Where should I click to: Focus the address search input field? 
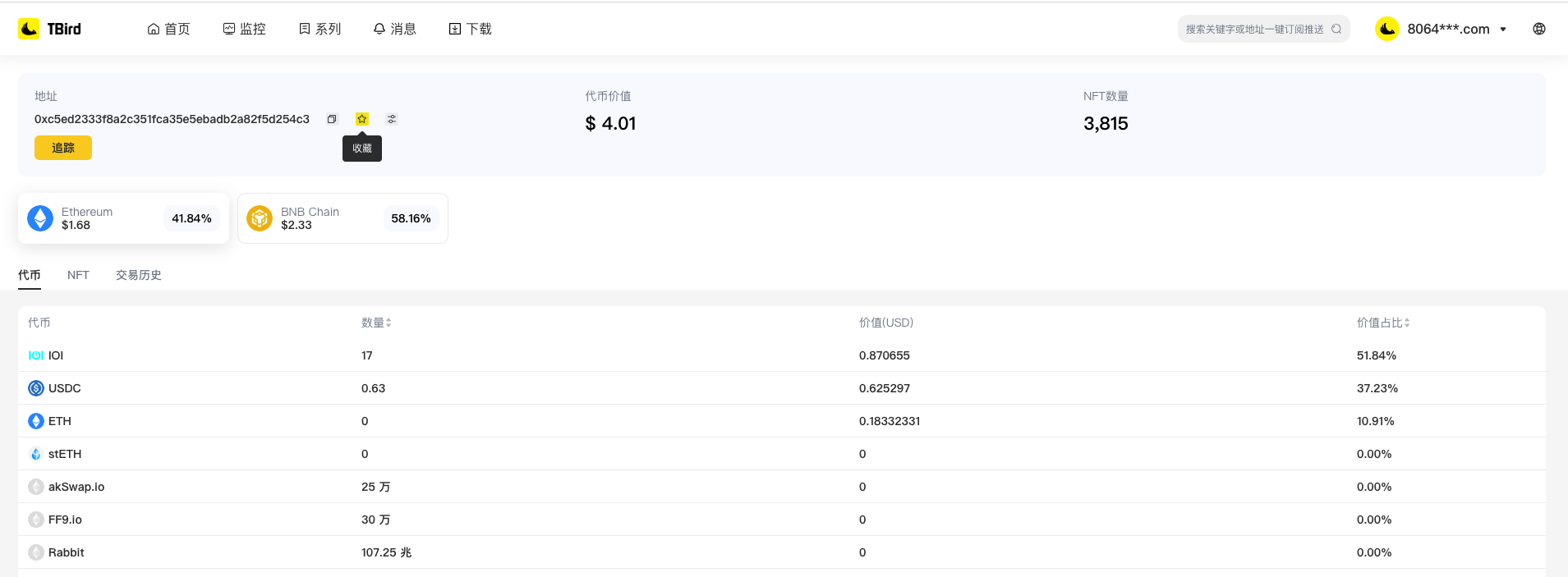pyautogui.click(x=1254, y=29)
